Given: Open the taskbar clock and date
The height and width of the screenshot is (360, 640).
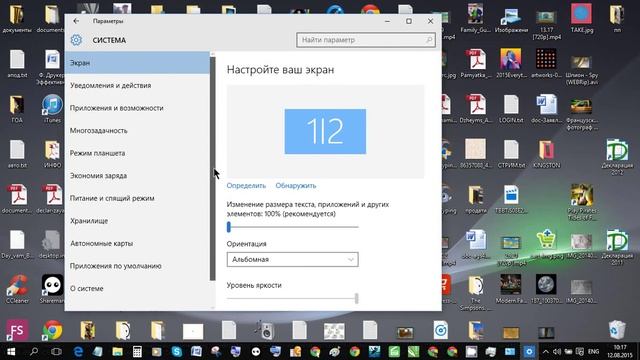Looking at the screenshot, I should (620, 351).
